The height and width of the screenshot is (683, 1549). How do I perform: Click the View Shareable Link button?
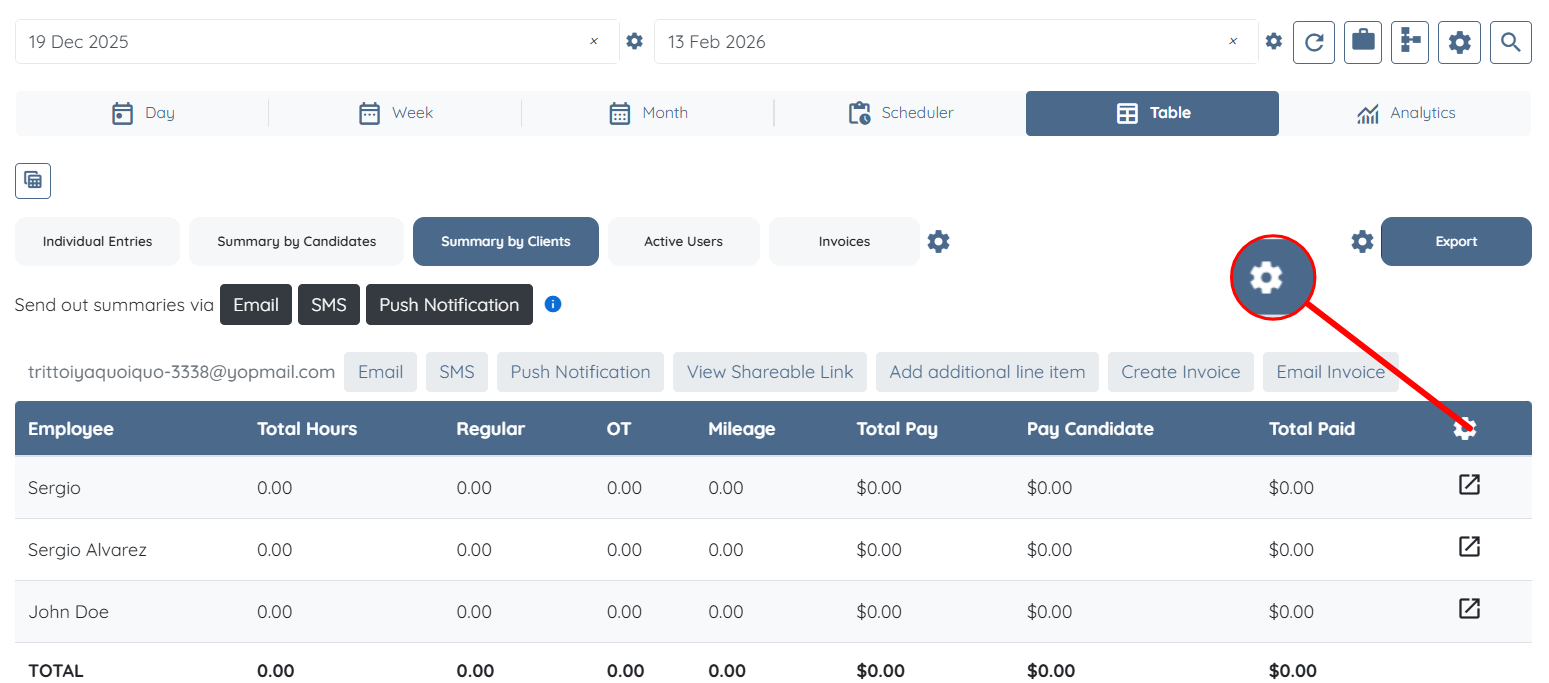770,372
